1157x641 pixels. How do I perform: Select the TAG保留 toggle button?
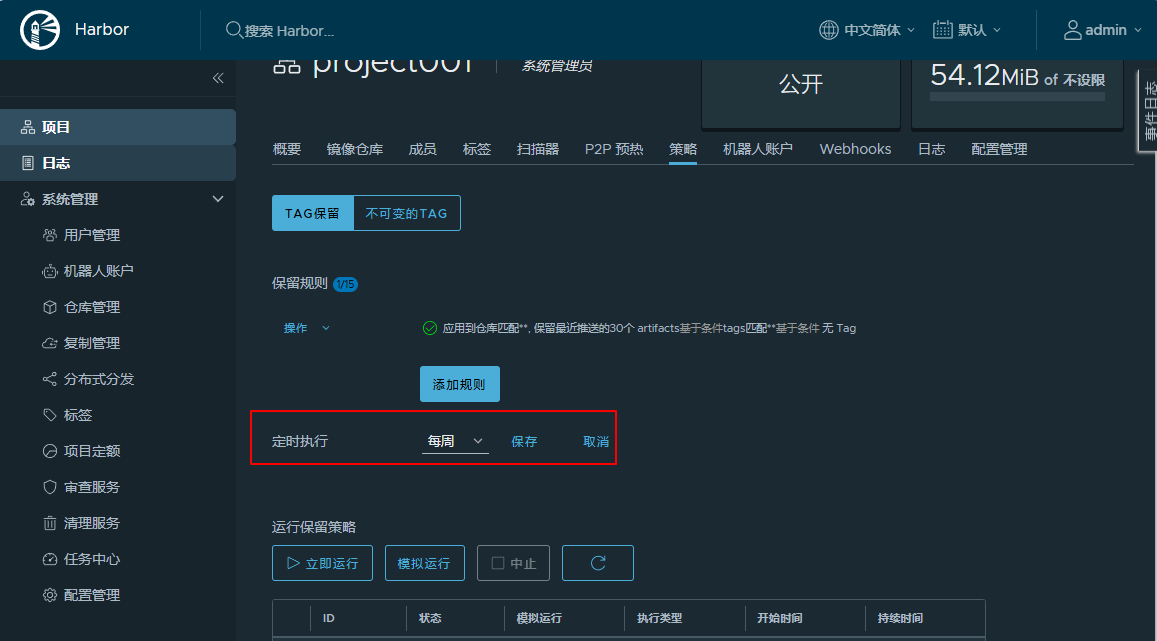coord(313,213)
